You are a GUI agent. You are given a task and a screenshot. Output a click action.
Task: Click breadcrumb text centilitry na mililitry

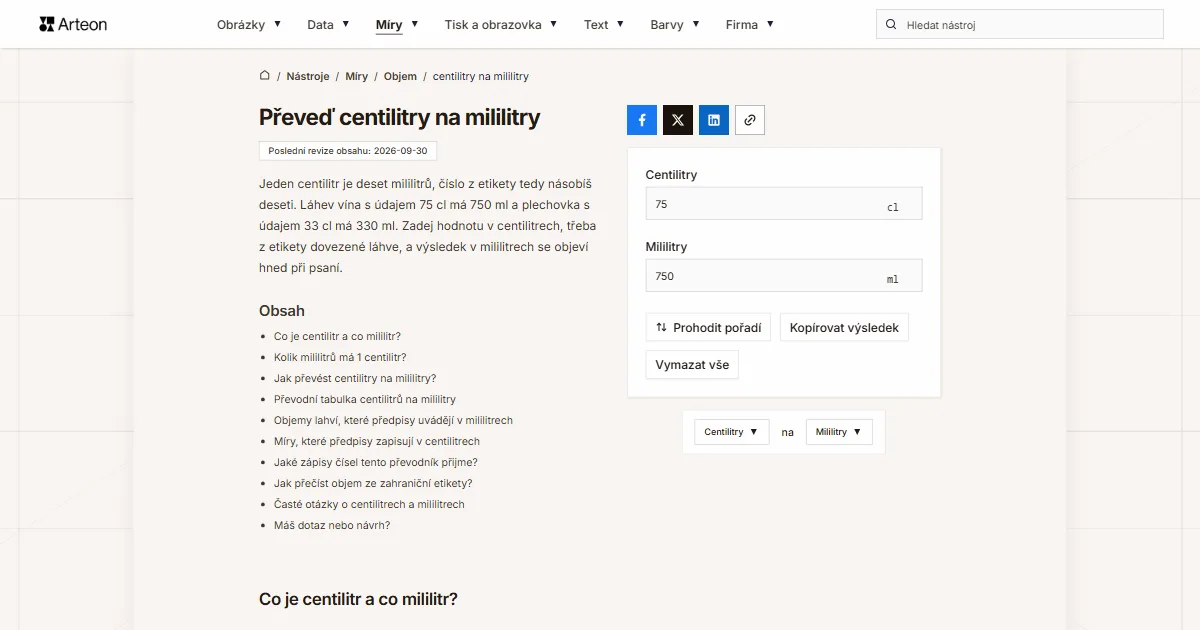[481, 76]
